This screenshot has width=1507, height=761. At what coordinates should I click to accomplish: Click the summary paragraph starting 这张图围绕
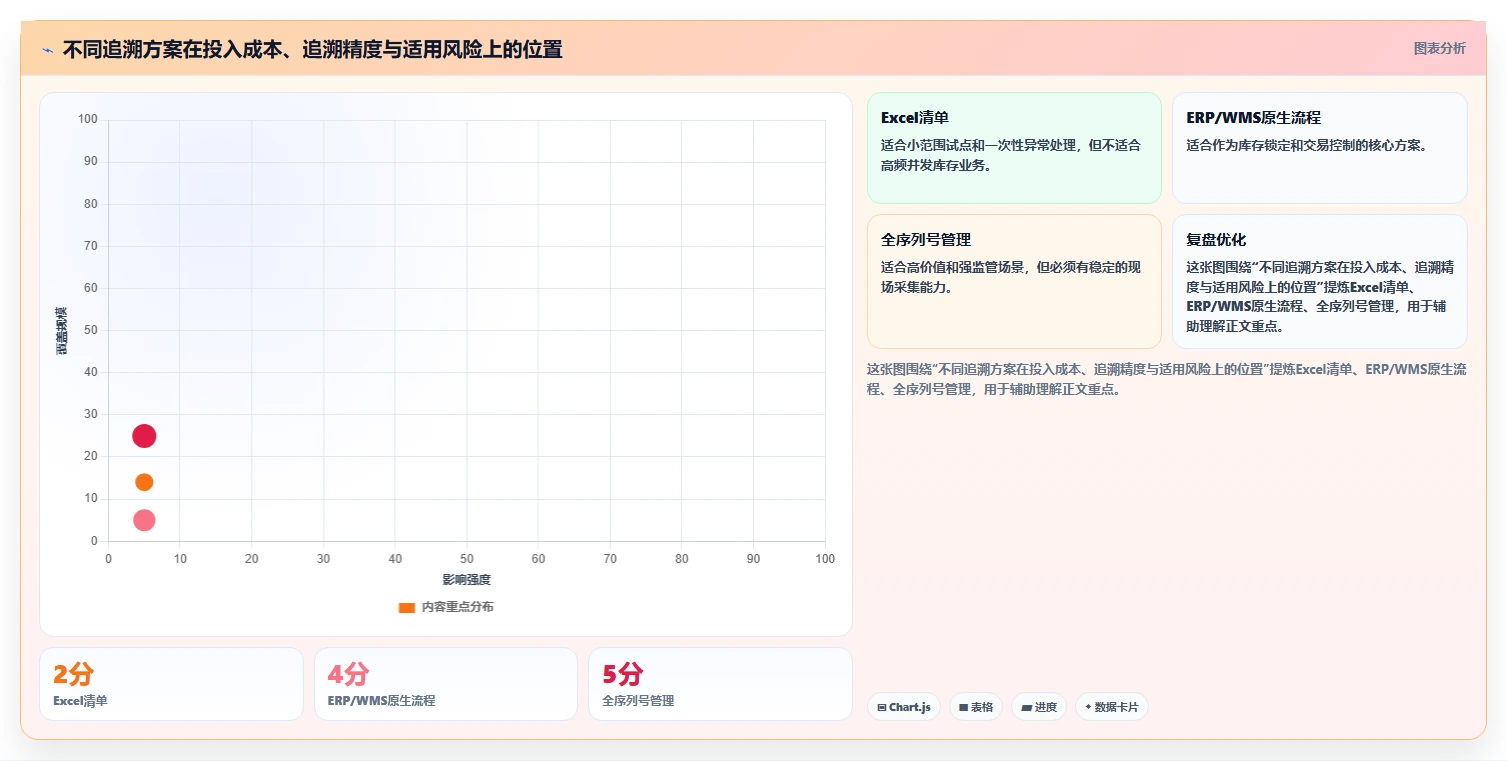pos(1167,379)
